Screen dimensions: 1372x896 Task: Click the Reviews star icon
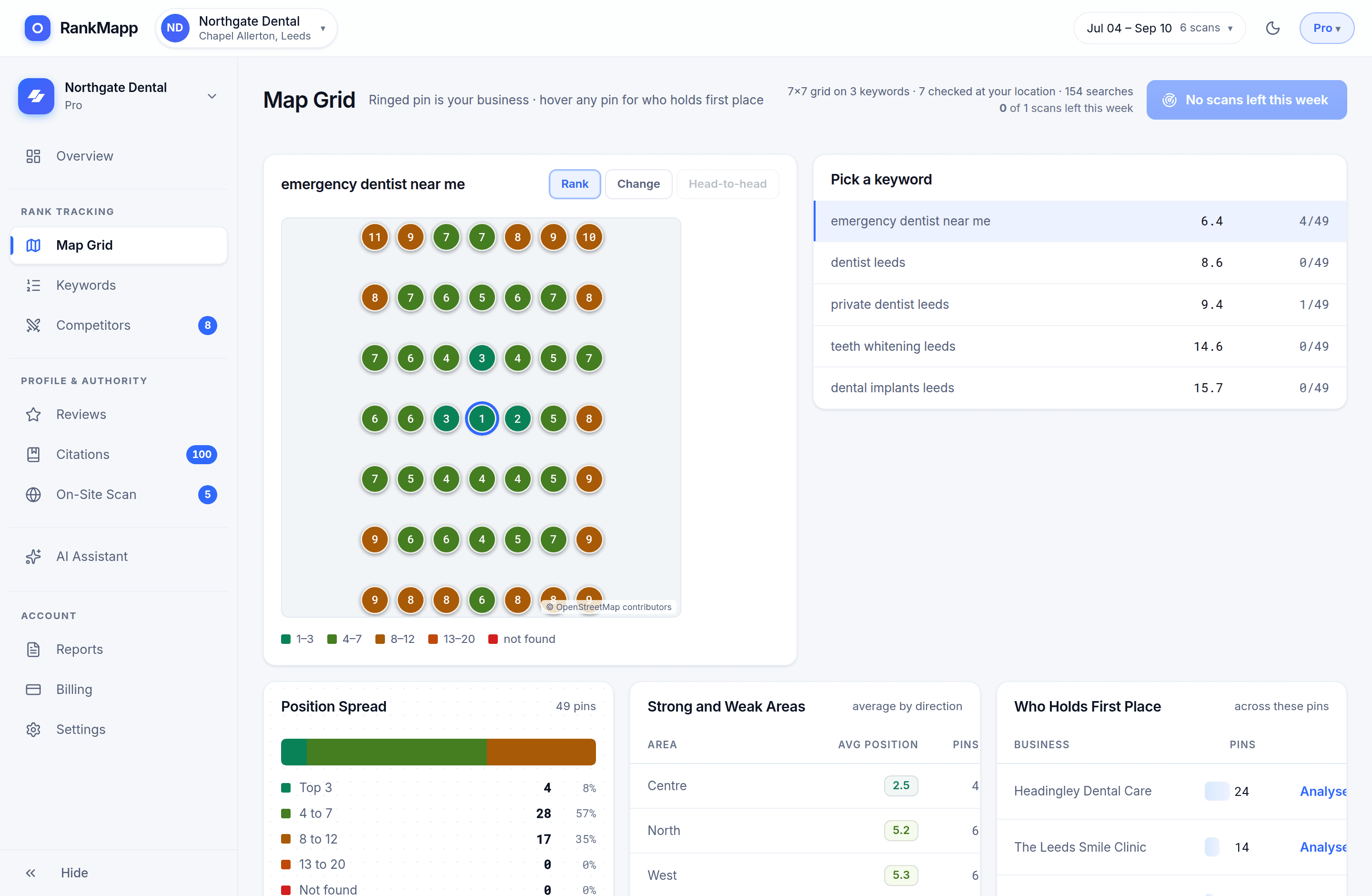coord(33,414)
